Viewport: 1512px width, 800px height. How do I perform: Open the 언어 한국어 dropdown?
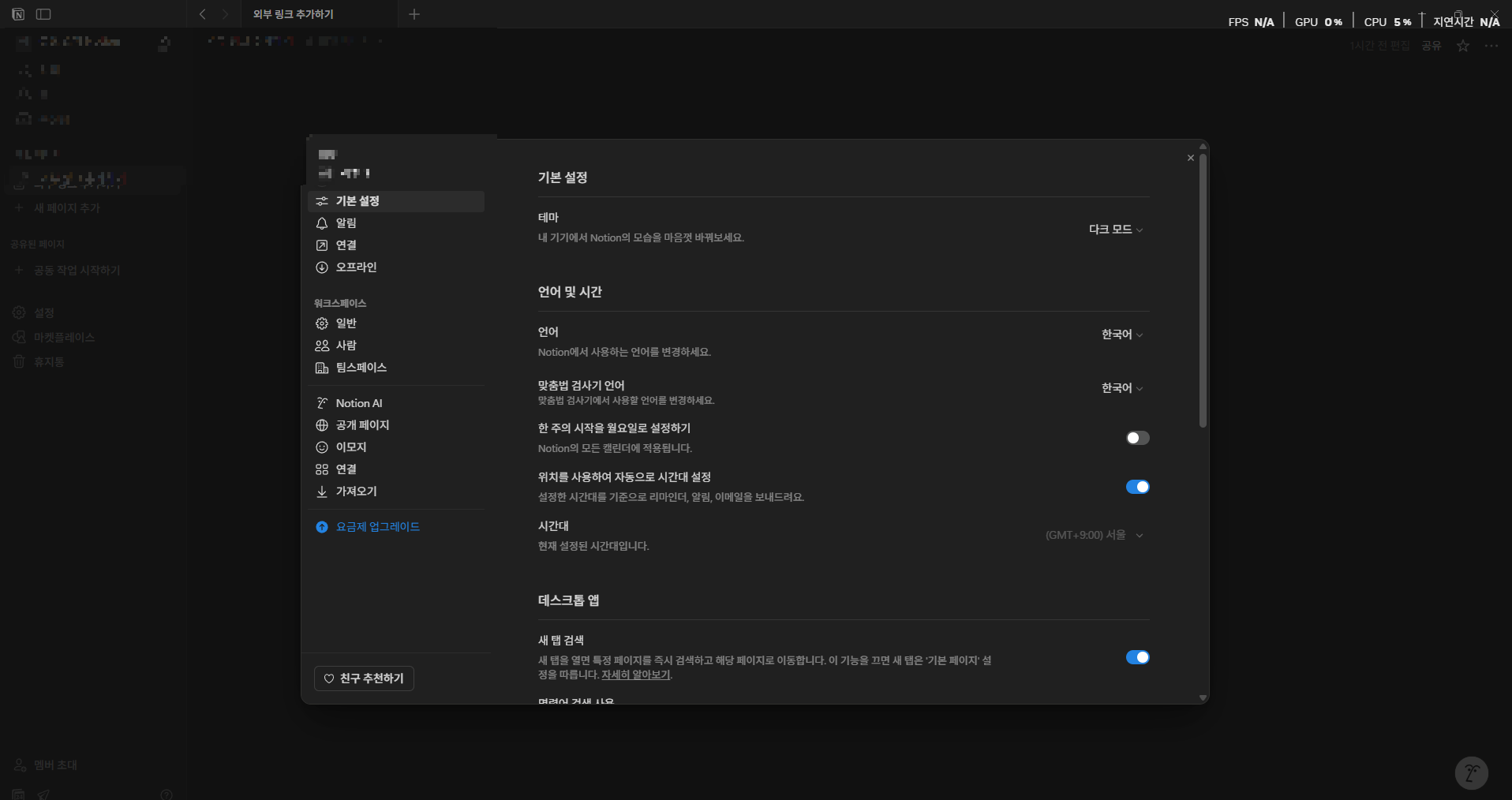click(1122, 335)
